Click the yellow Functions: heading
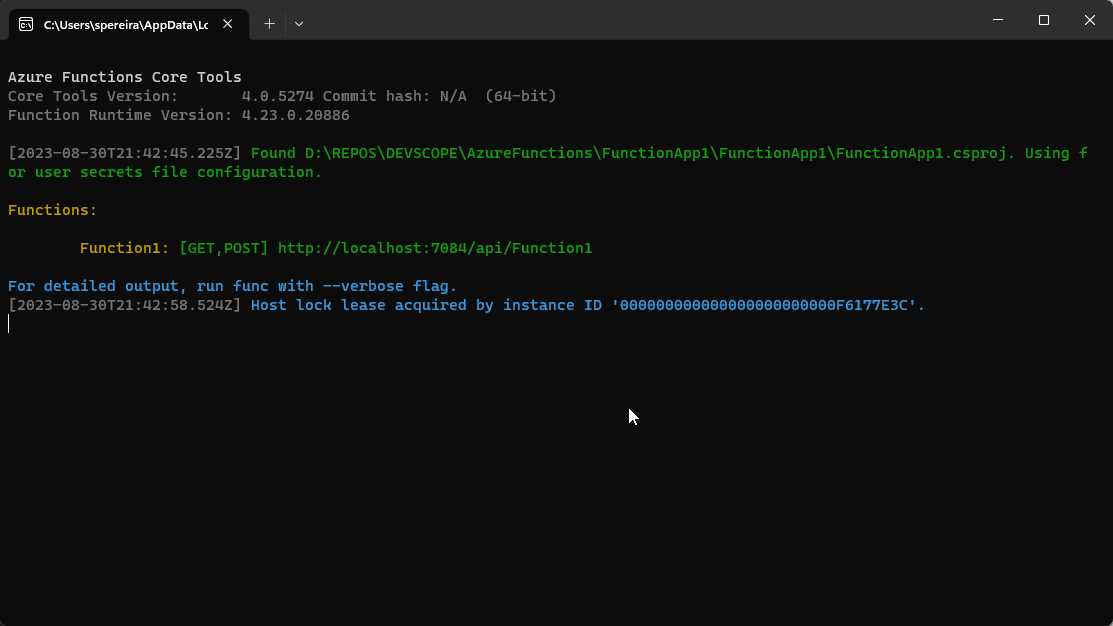This screenshot has height=626, width=1113. click(52, 210)
